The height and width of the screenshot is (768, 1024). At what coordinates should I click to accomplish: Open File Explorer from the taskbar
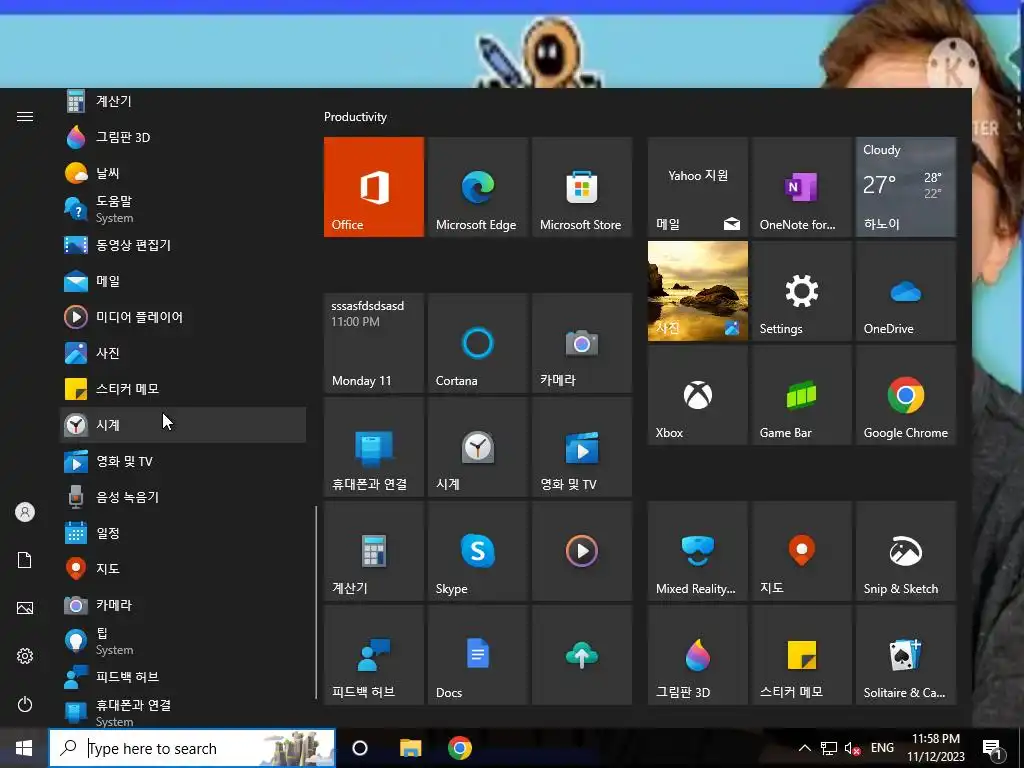(x=410, y=748)
